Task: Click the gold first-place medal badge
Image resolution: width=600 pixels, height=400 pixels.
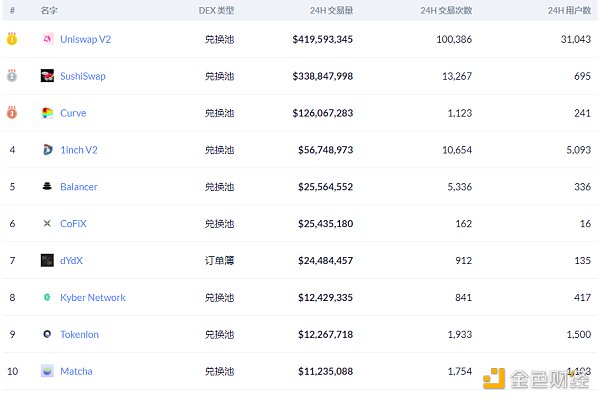Action: 12,39
